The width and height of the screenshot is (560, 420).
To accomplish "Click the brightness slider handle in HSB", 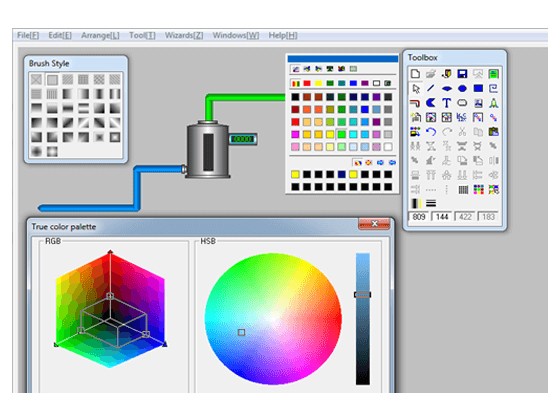I will point(362,295).
